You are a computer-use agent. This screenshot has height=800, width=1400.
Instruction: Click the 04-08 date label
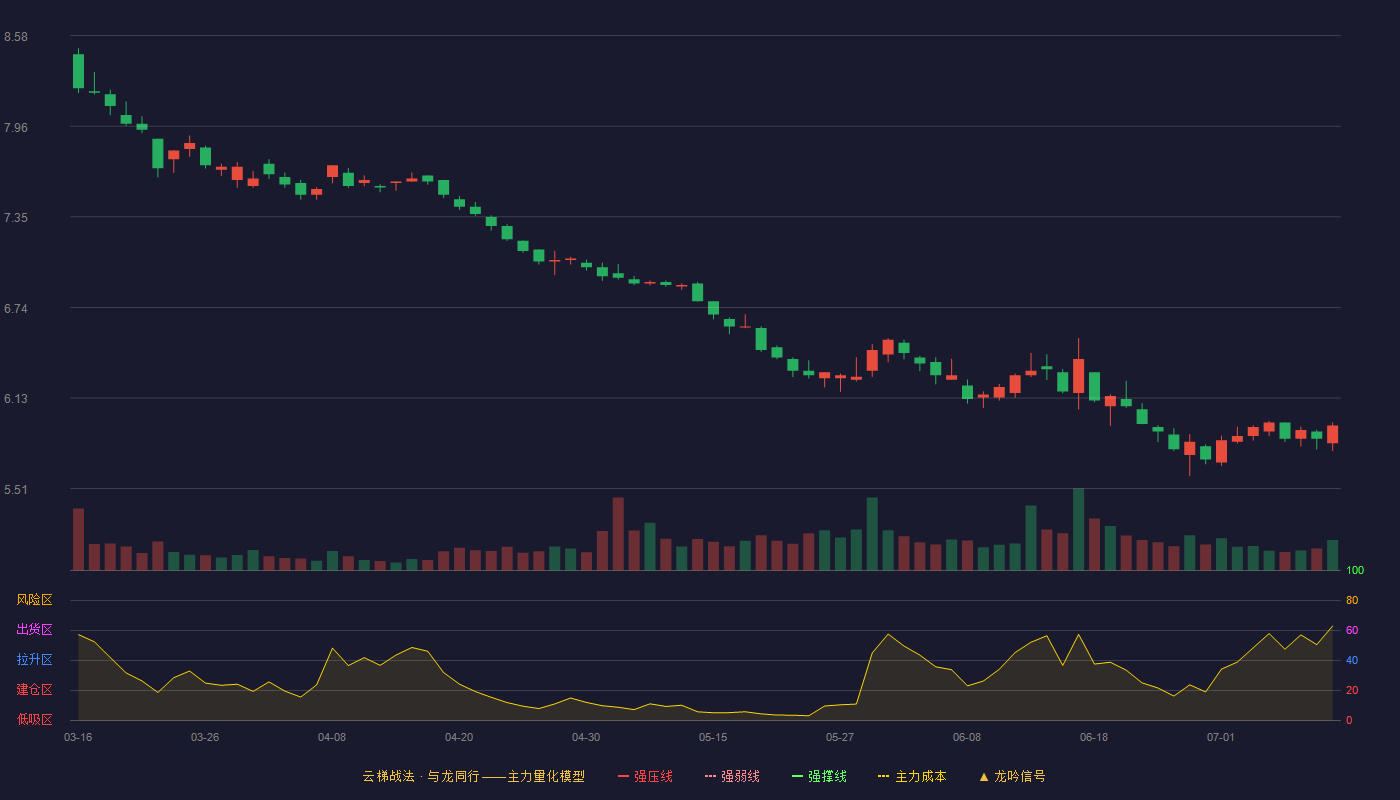click(x=332, y=737)
